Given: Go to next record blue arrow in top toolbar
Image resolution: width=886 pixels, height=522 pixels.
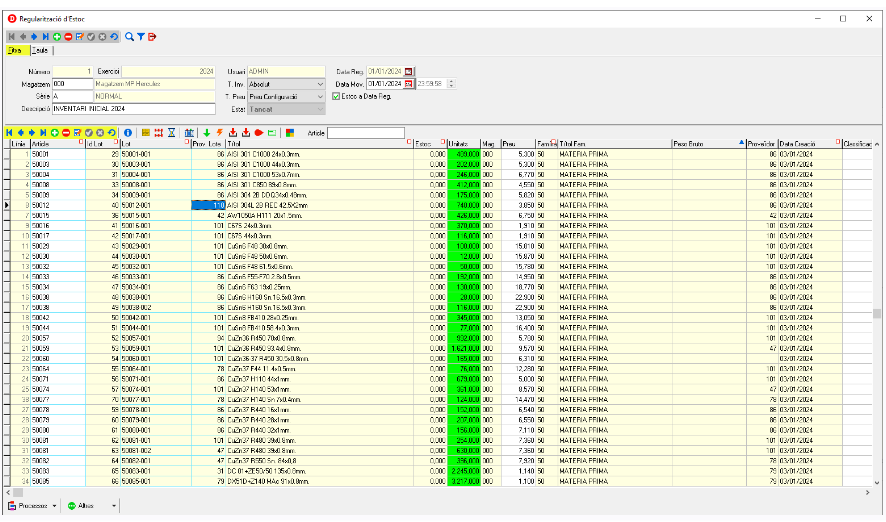Looking at the screenshot, I should point(34,37).
